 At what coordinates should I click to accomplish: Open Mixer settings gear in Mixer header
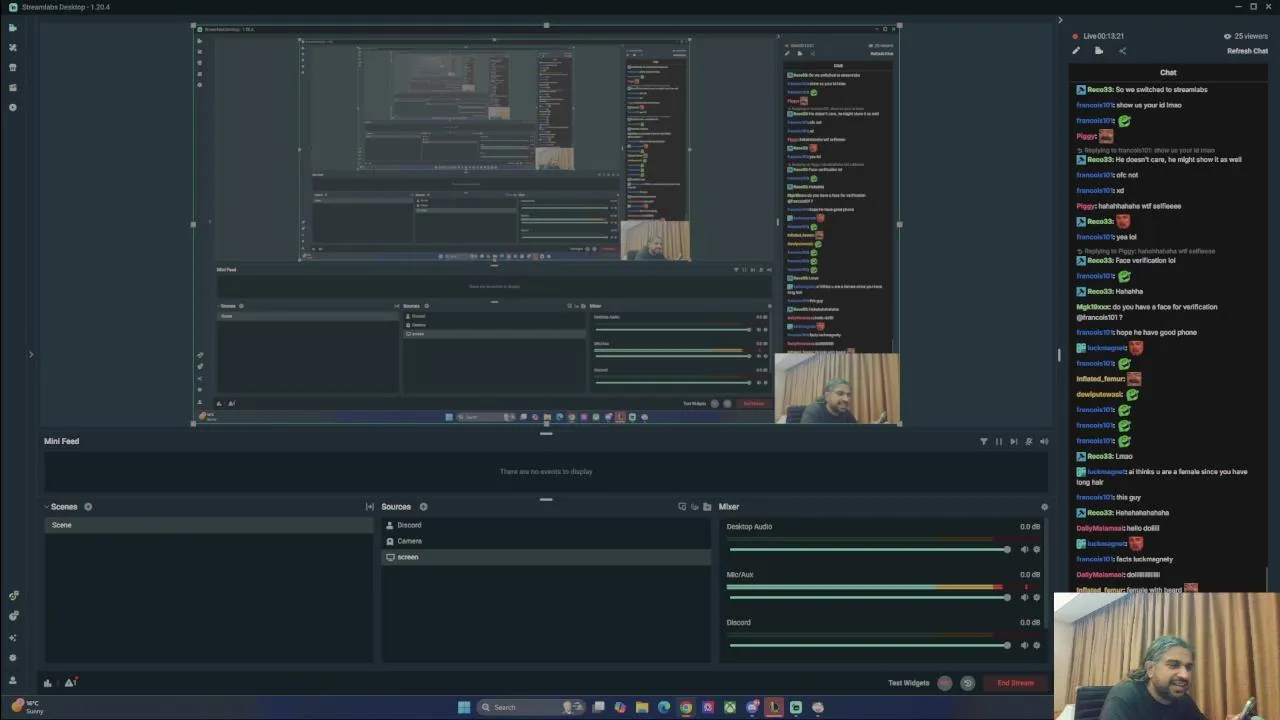[x=1044, y=507]
